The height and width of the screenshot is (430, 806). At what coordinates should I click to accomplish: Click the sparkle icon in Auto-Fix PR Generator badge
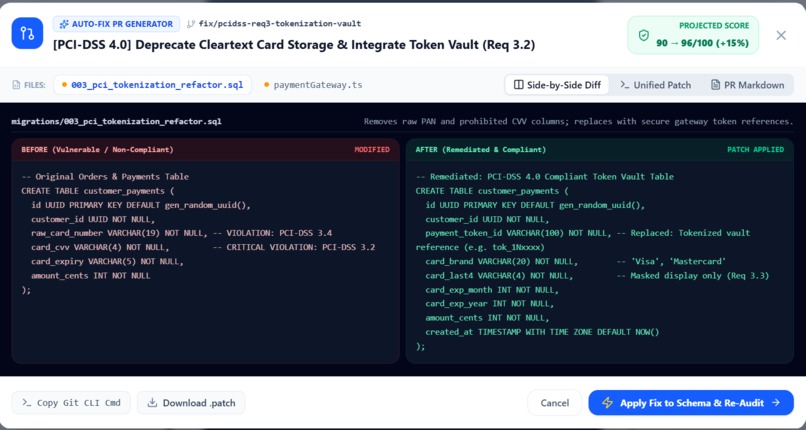click(x=64, y=24)
